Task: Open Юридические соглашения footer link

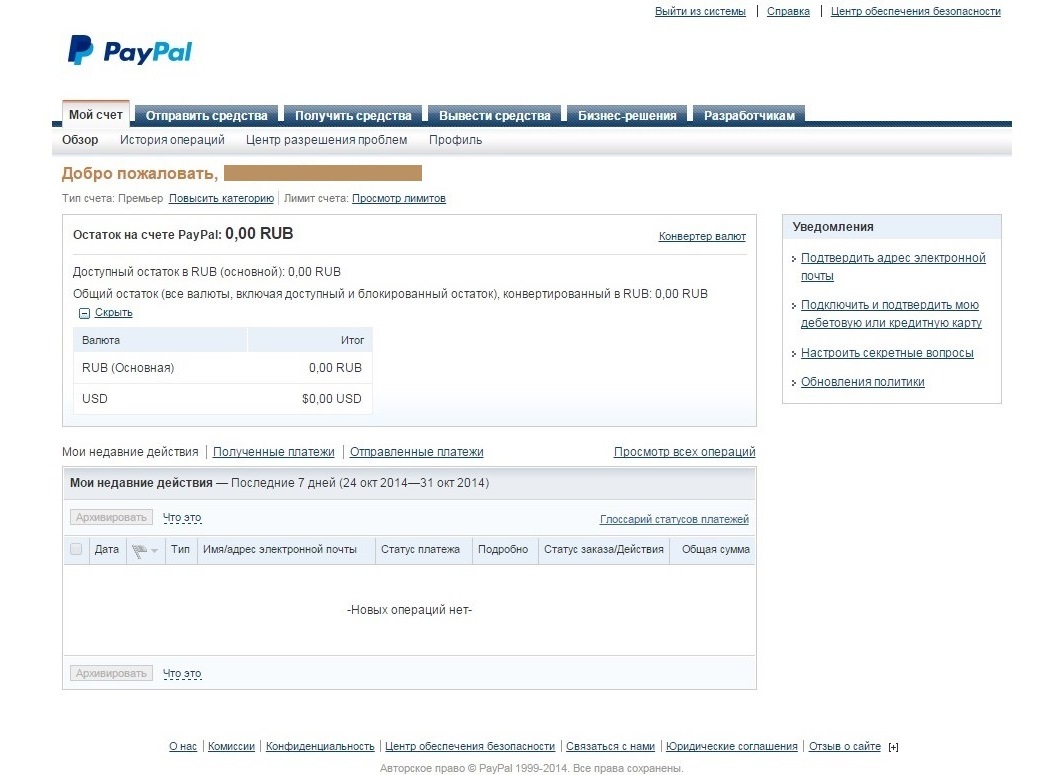Action: click(x=731, y=747)
